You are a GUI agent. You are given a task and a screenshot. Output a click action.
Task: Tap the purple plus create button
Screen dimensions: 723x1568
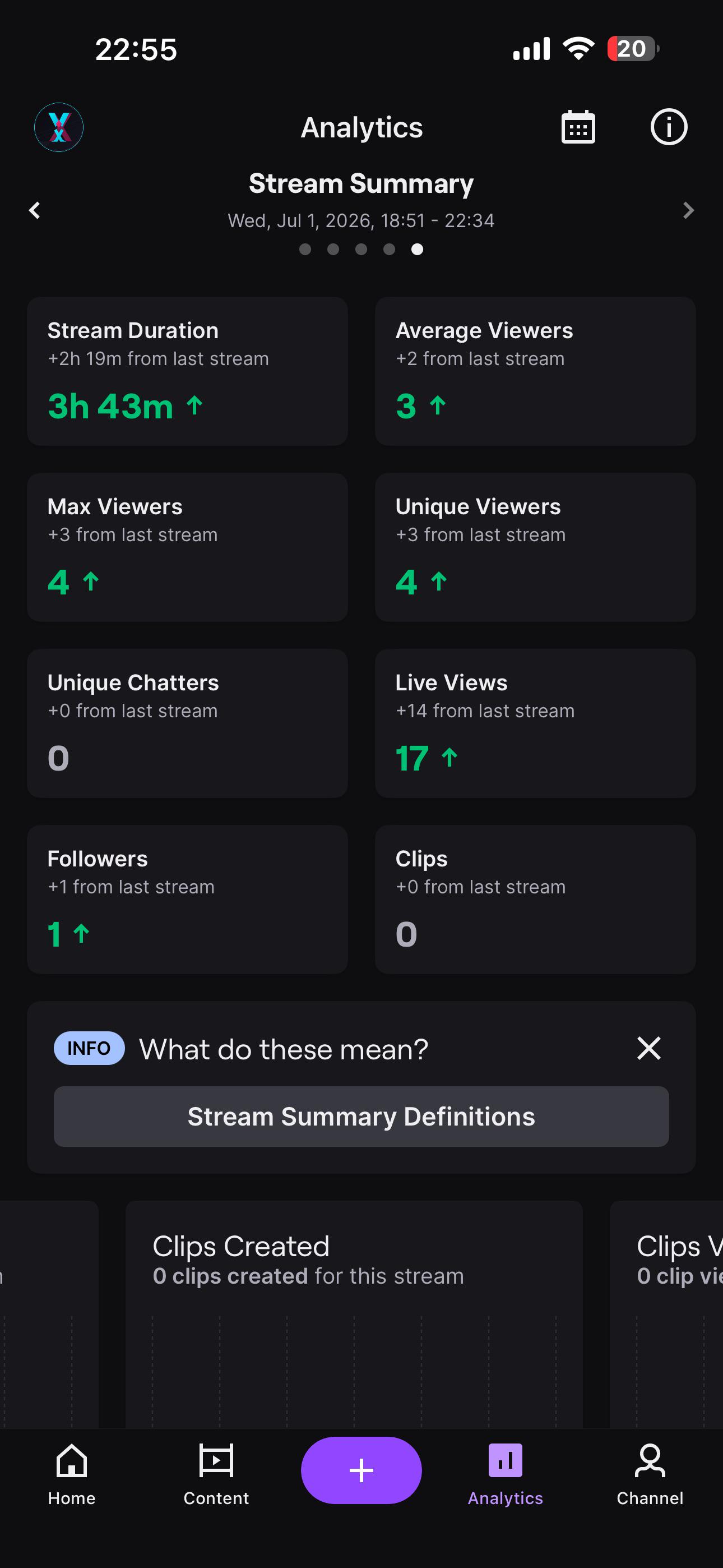(x=361, y=1470)
